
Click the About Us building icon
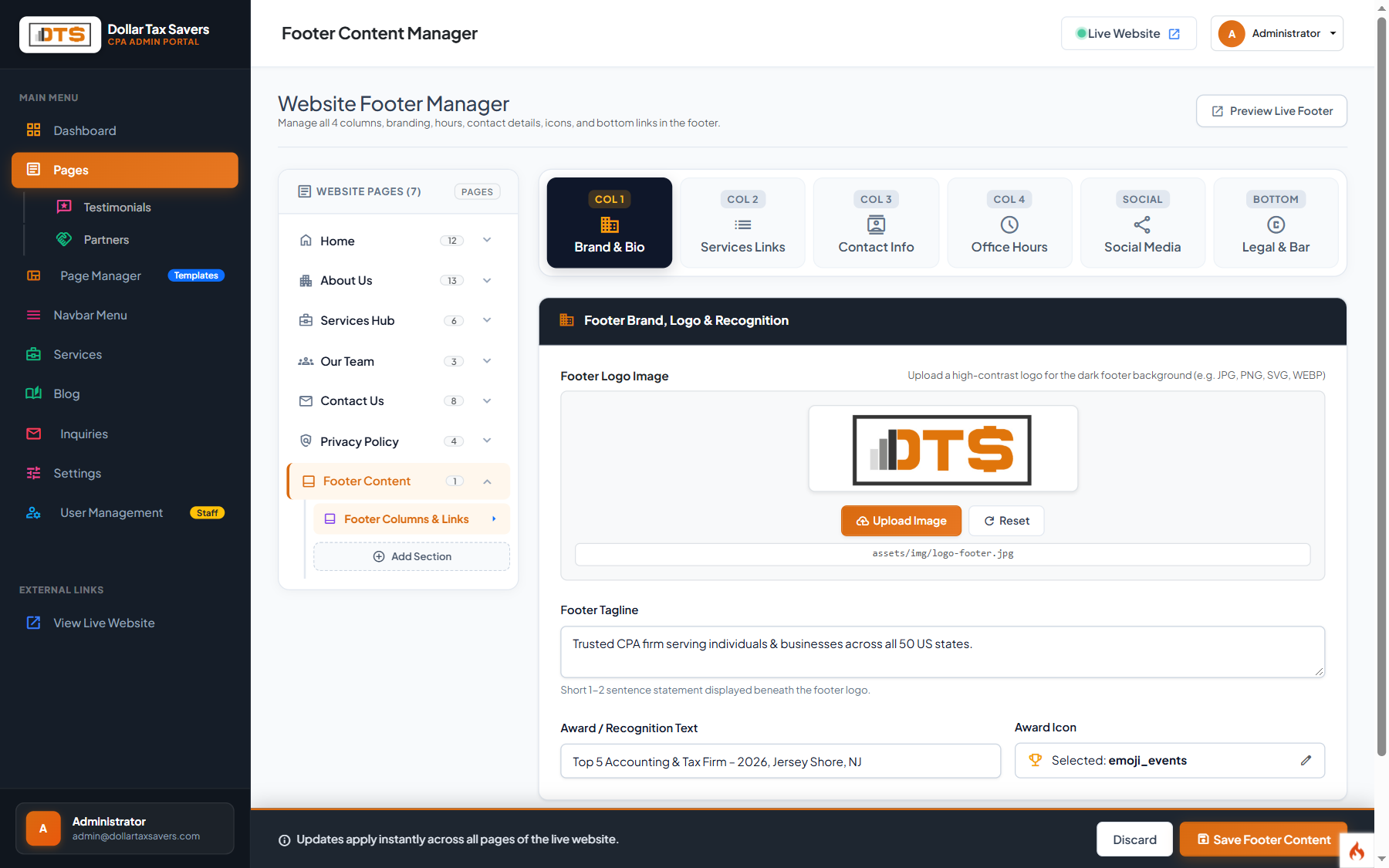click(306, 281)
